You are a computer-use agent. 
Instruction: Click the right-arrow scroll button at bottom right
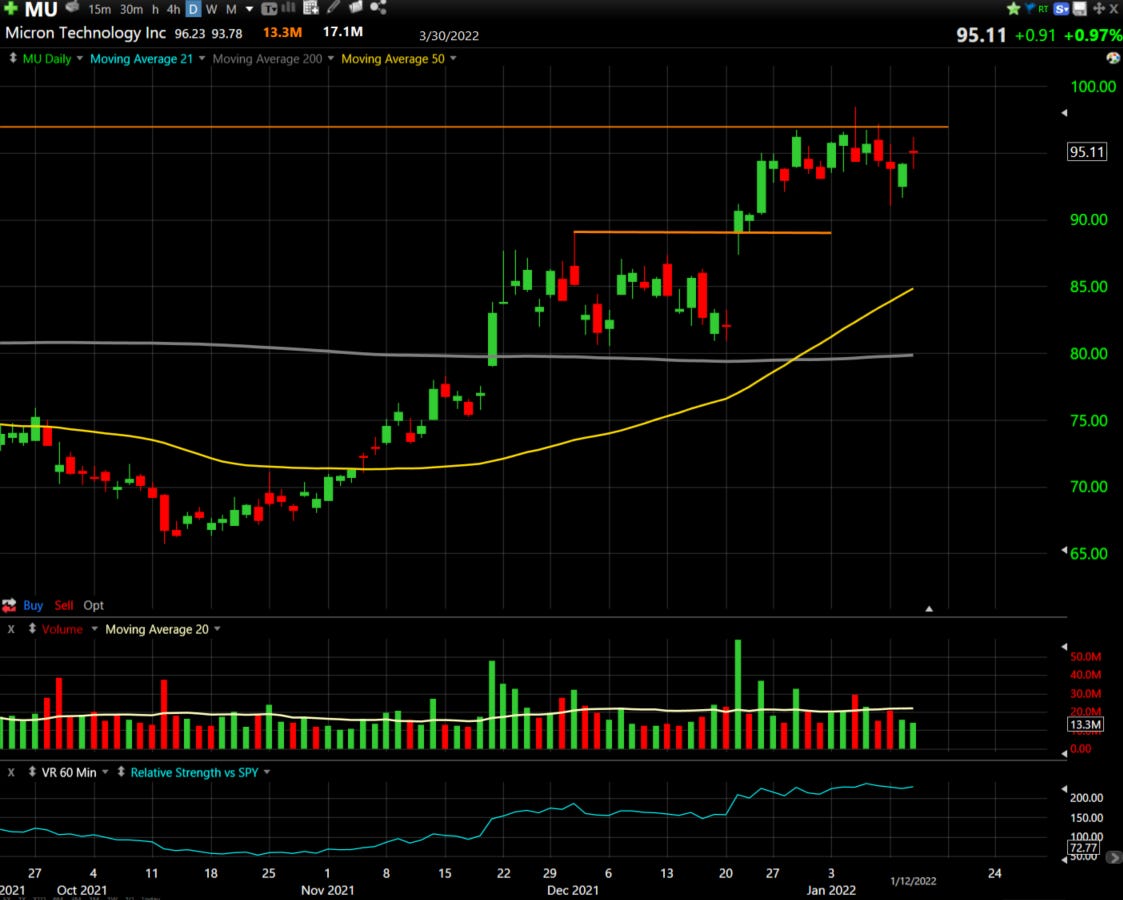[x=1114, y=857]
